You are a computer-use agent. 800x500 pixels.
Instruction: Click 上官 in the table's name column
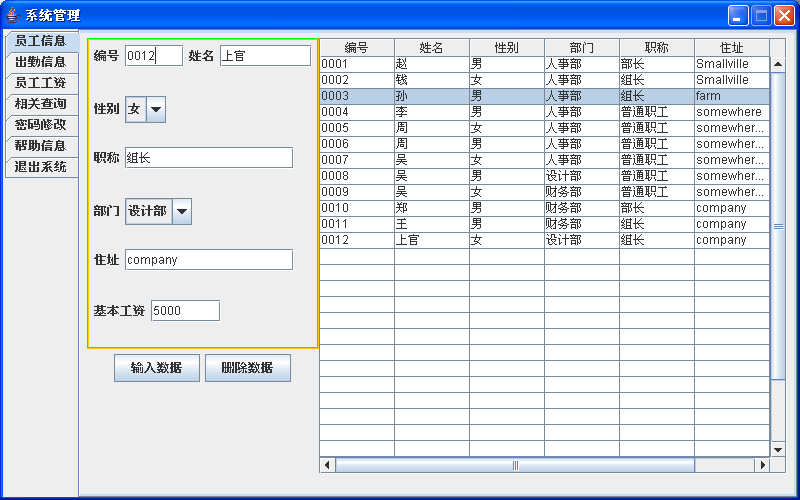tap(432, 240)
